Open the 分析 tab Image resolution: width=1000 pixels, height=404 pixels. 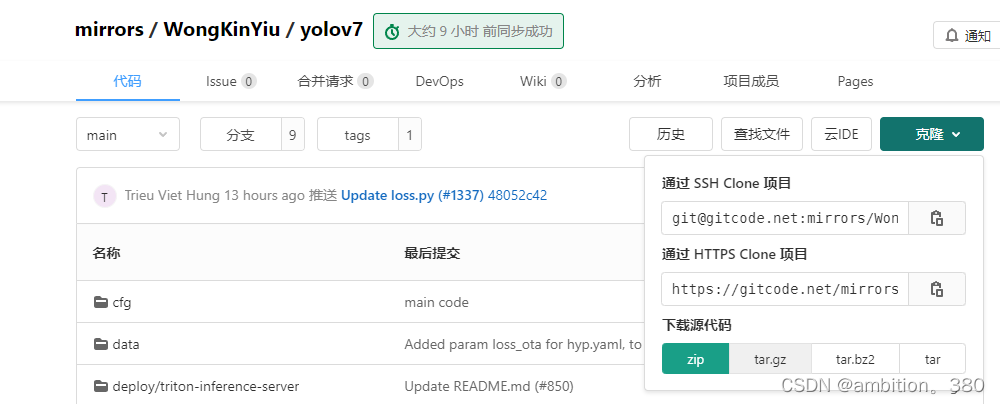coord(647,82)
